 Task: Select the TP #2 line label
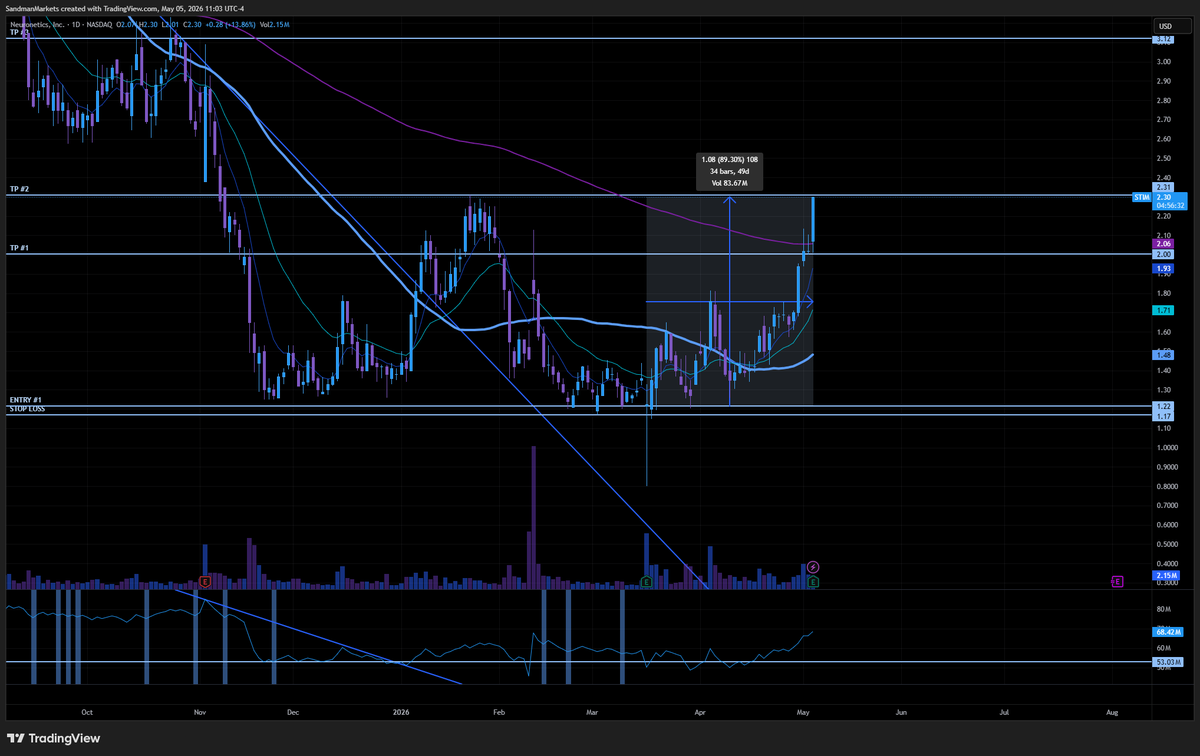(19, 189)
